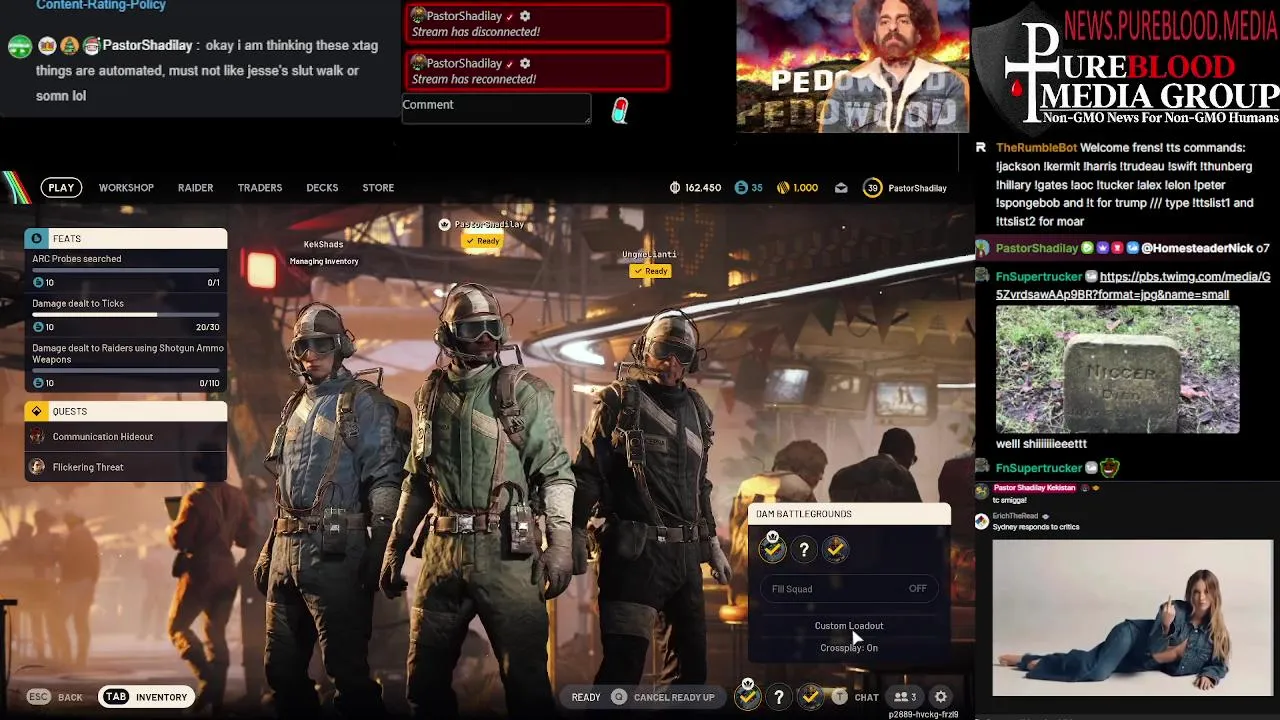
Task: Select 'Damage dealt to Ticks' feat
Action: 126,315
